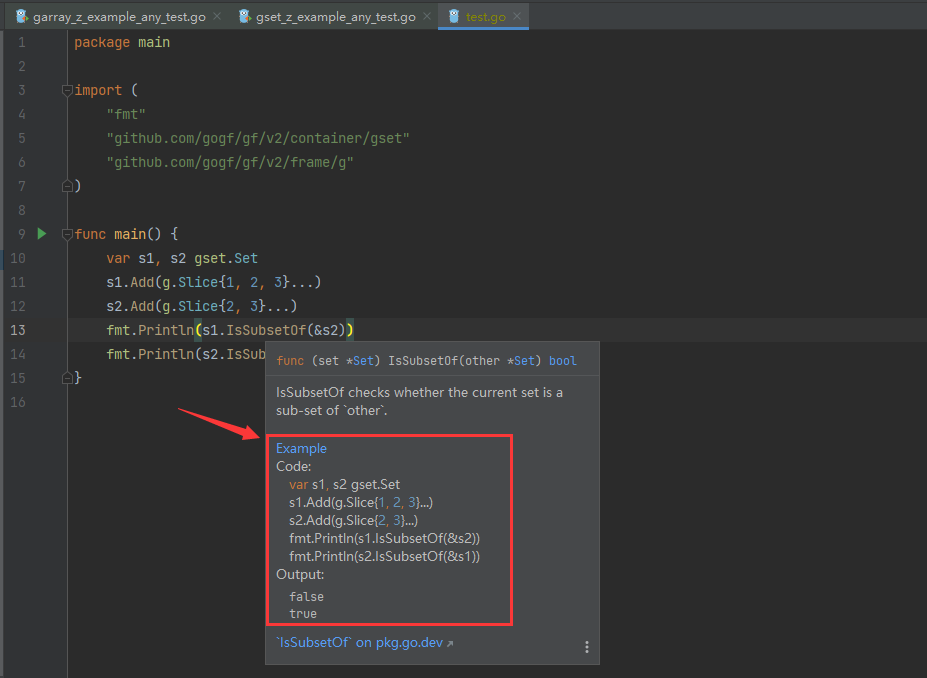The height and width of the screenshot is (678, 927).
Task: Close the test.go editor tab
Action: (517, 17)
